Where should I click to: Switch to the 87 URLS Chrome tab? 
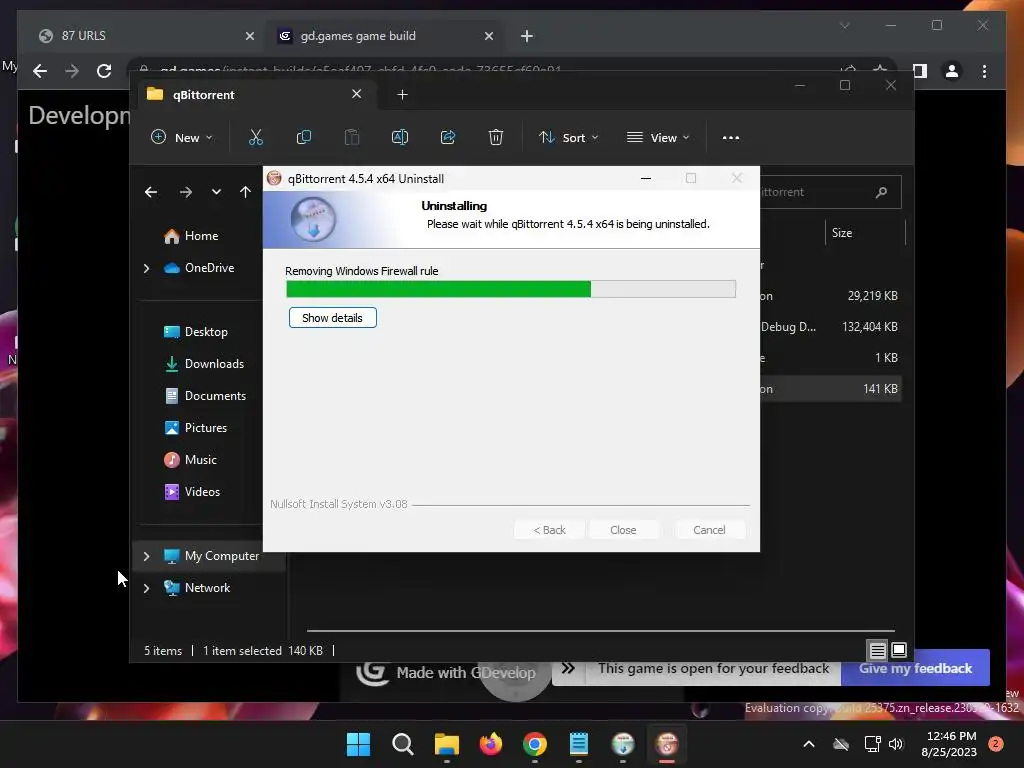click(146, 36)
